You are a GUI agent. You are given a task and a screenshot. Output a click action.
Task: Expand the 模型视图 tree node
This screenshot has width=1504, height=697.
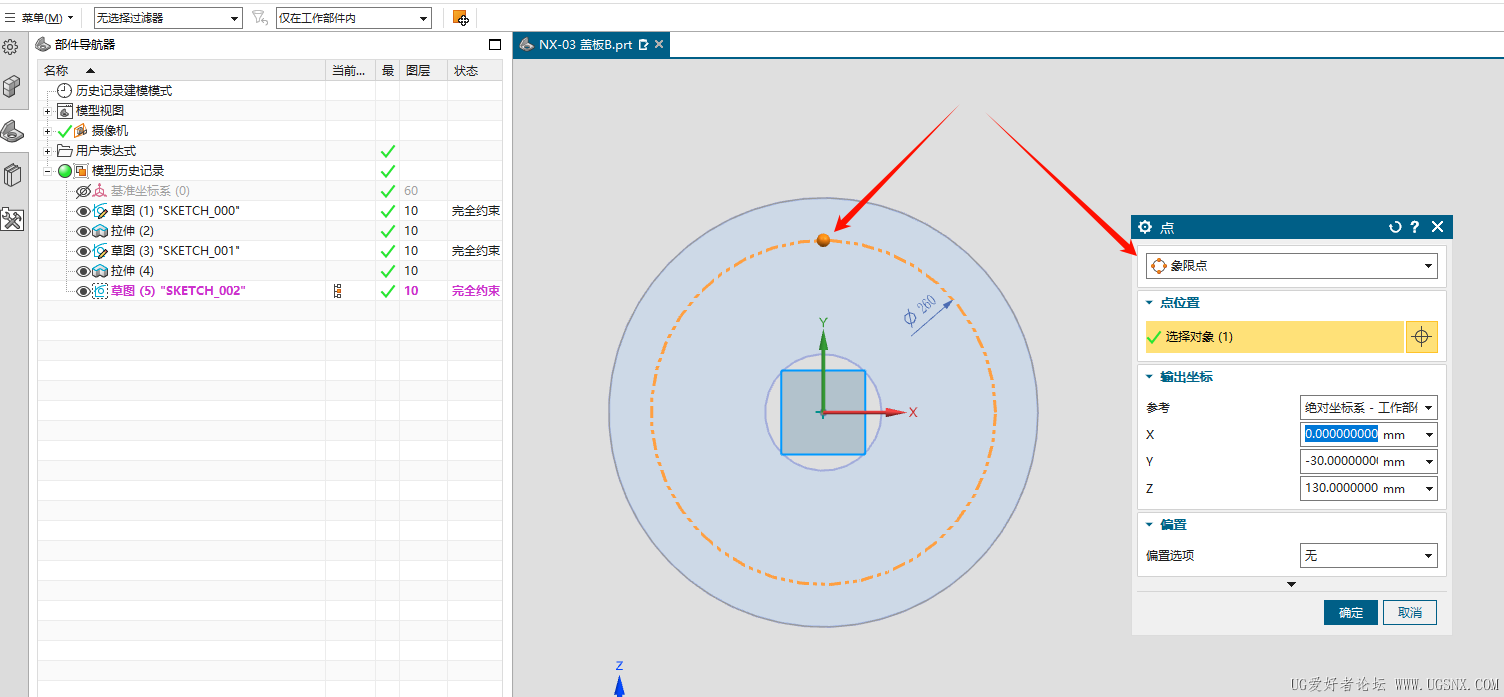pos(47,111)
